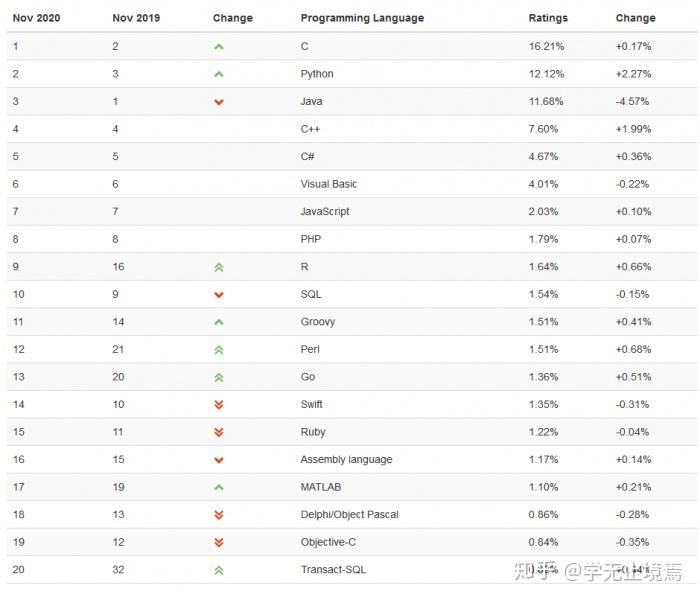This screenshot has height=600, width=700.
Task: Click the double red arrow beside Objective-C
Action: (219, 543)
